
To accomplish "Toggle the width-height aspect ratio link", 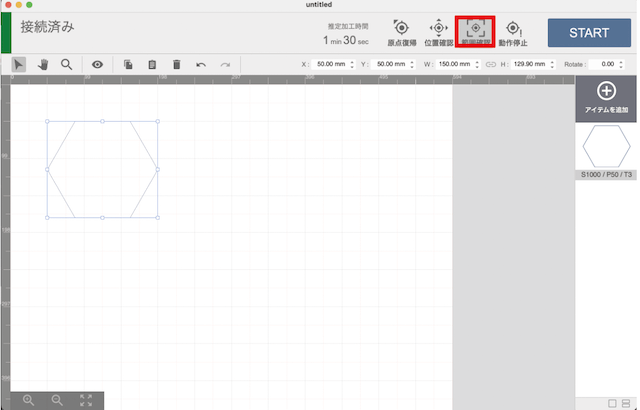I will 491,64.
